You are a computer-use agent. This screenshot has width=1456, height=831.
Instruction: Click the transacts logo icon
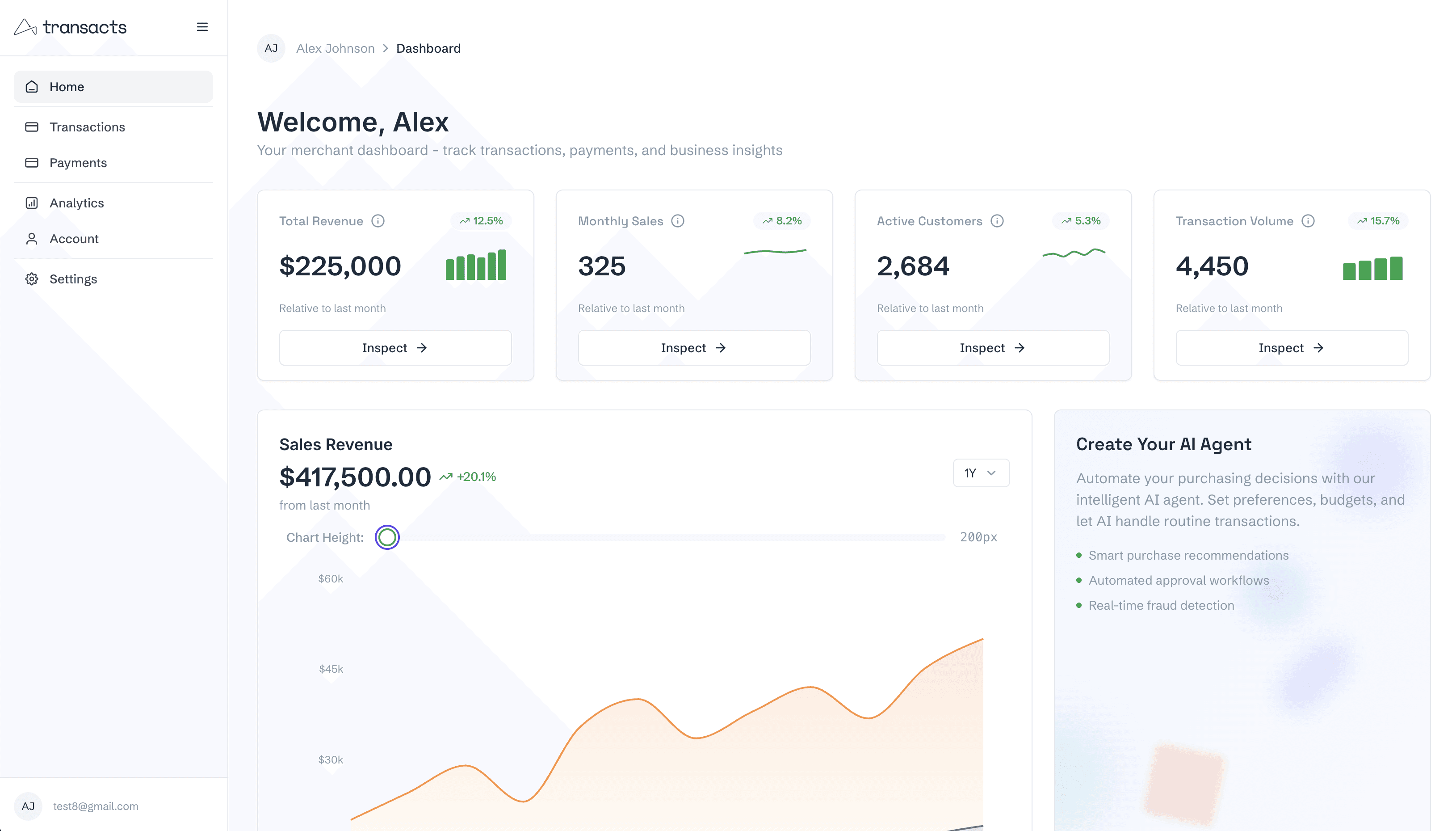tap(25, 27)
